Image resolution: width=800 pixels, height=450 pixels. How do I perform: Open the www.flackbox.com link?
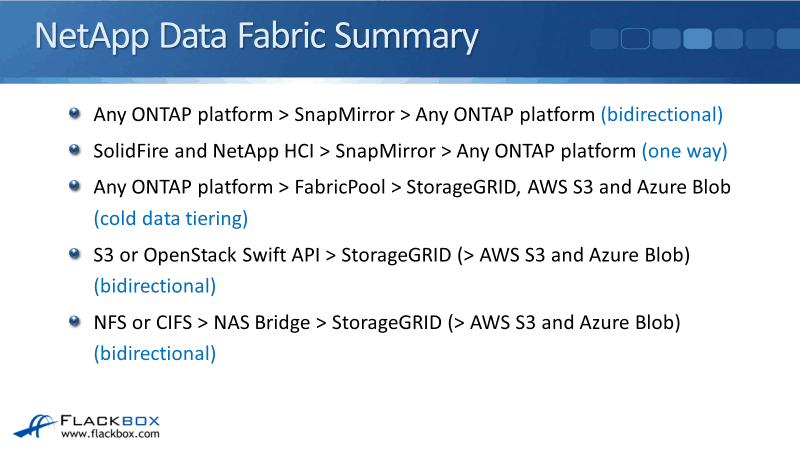pos(110,435)
